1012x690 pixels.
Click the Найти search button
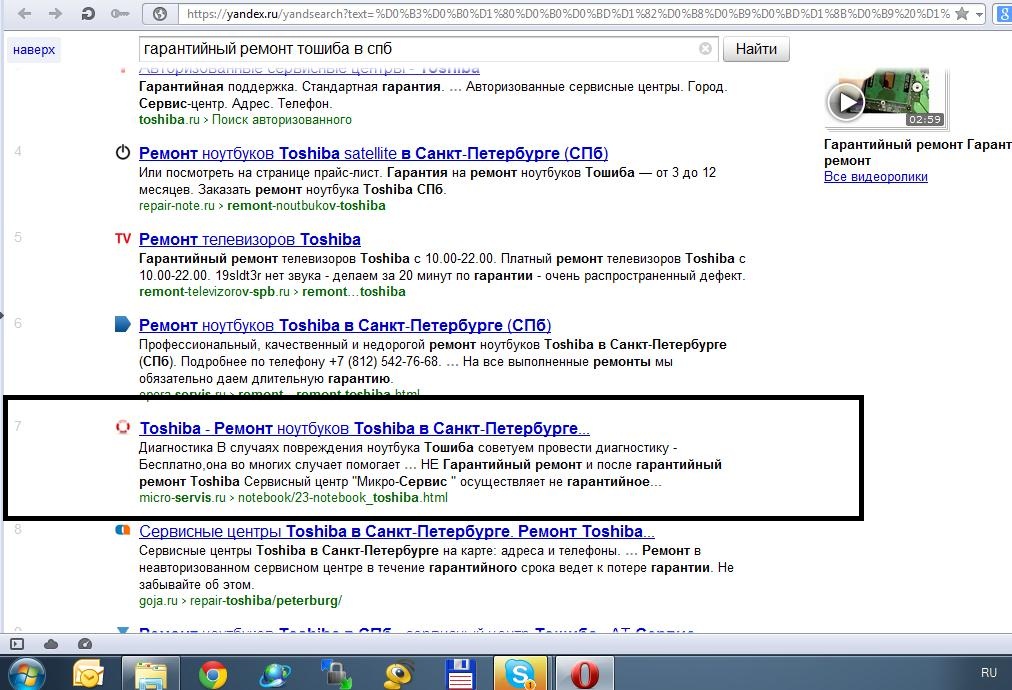[756, 49]
